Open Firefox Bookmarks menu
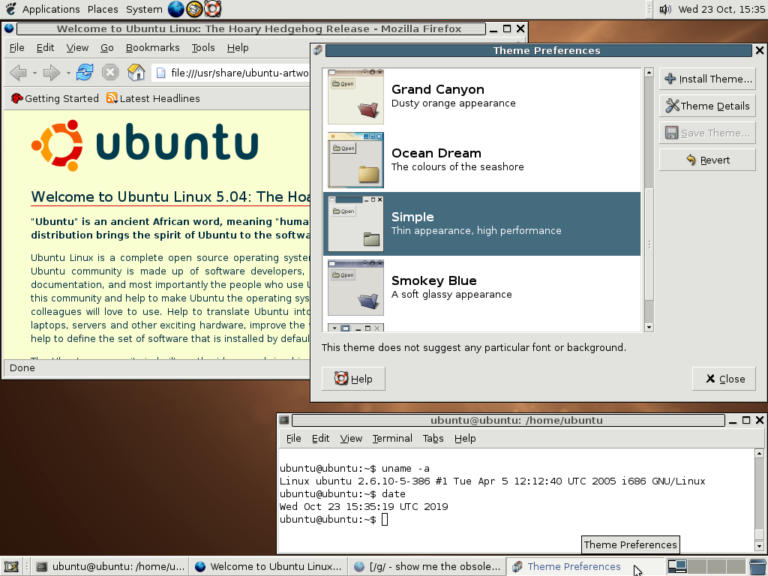The height and width of the screenshot is (576, 768). pos(152,48)
